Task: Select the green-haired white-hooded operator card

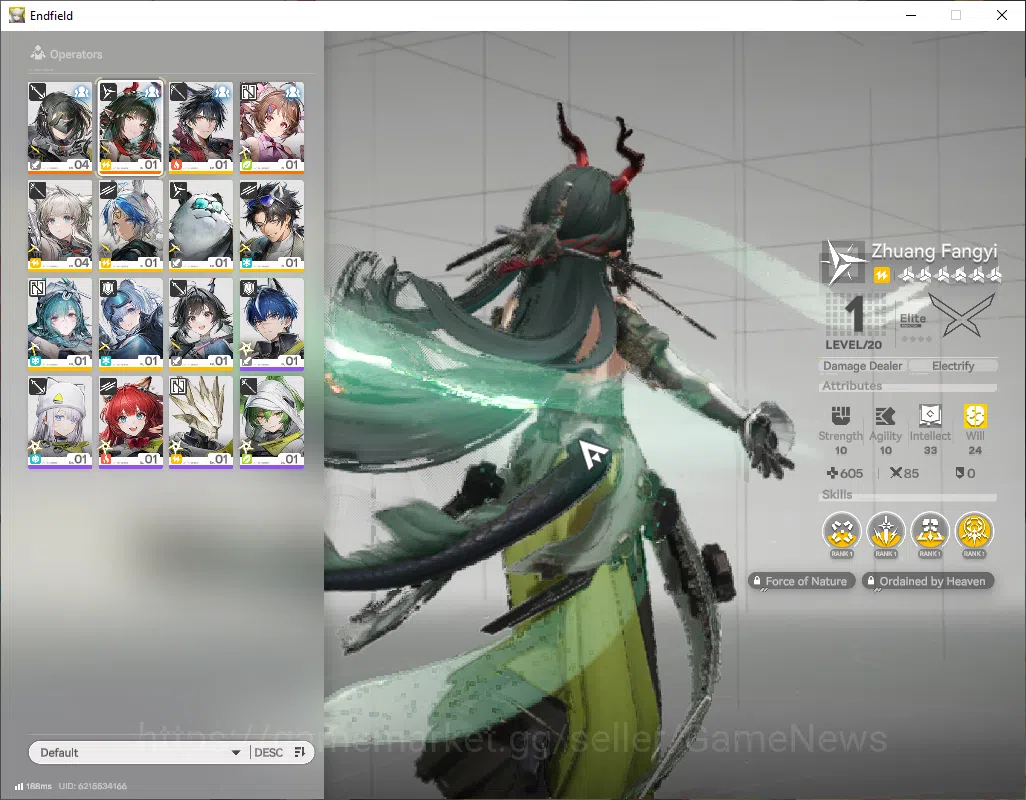Action: tap(272, 422)
